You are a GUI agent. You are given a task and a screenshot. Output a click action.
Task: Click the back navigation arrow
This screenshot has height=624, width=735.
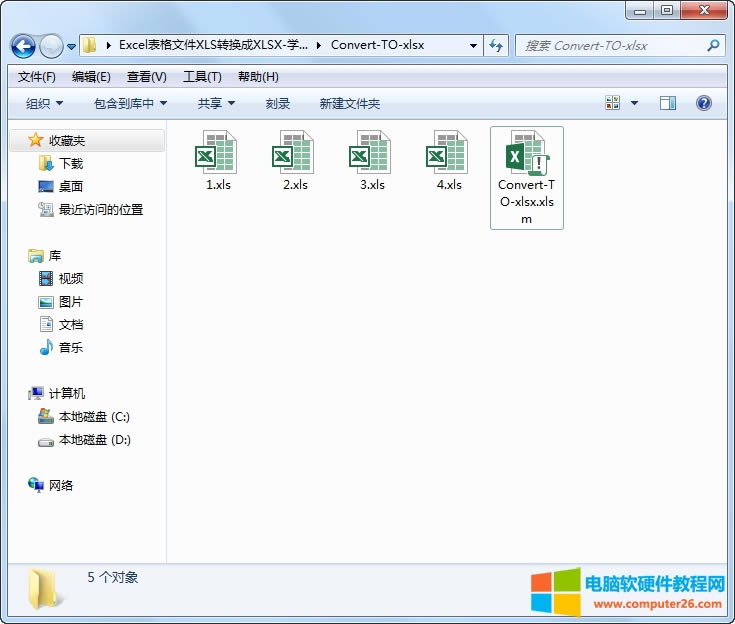coord(24,46)
